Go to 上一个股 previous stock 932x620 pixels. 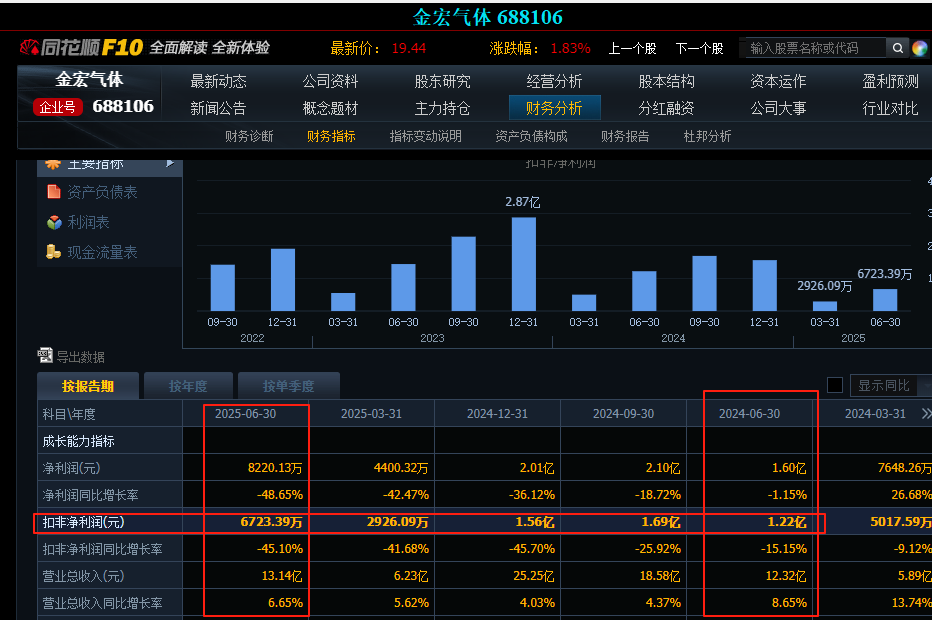632,48
